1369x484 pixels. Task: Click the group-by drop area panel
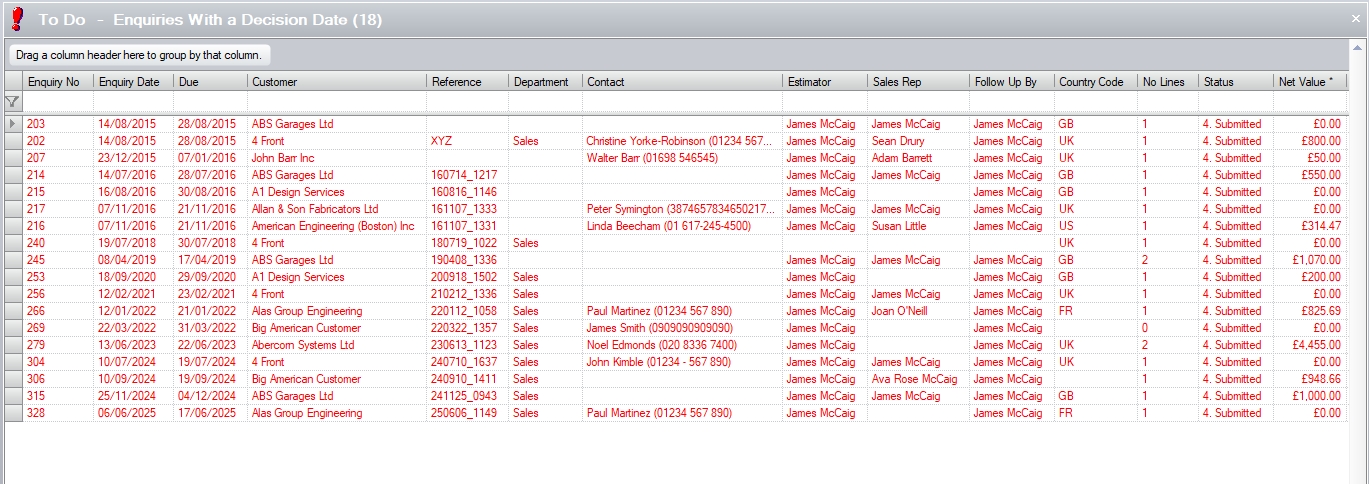click(x=139, y=55)
